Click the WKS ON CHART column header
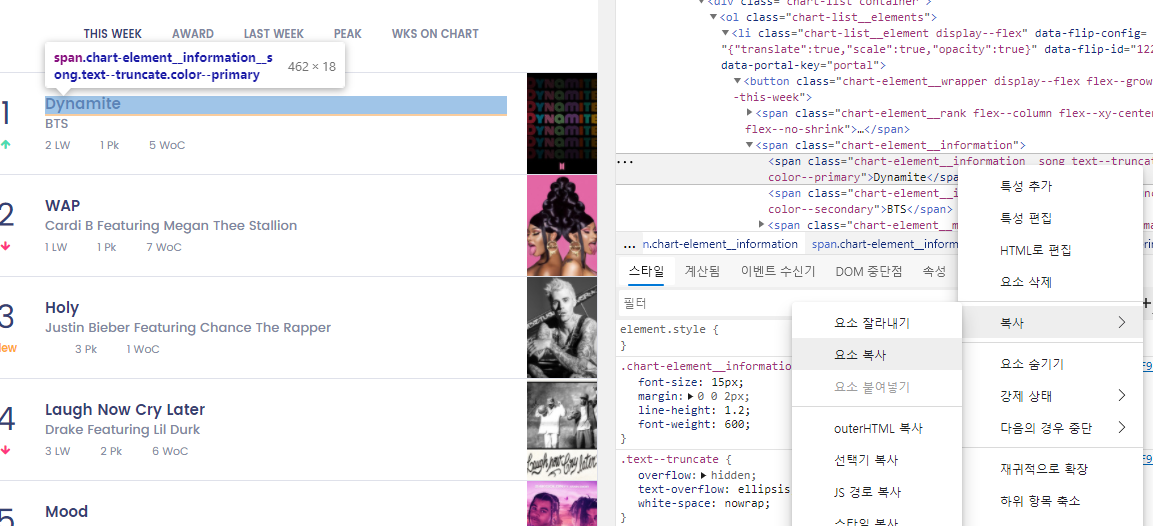Screen dimensions: 1153x526 pos(435,34)
